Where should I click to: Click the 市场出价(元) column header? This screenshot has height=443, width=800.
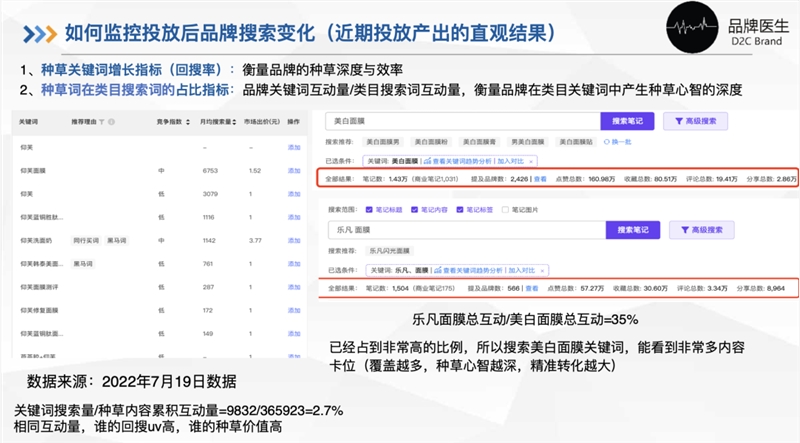pos(261,122)
